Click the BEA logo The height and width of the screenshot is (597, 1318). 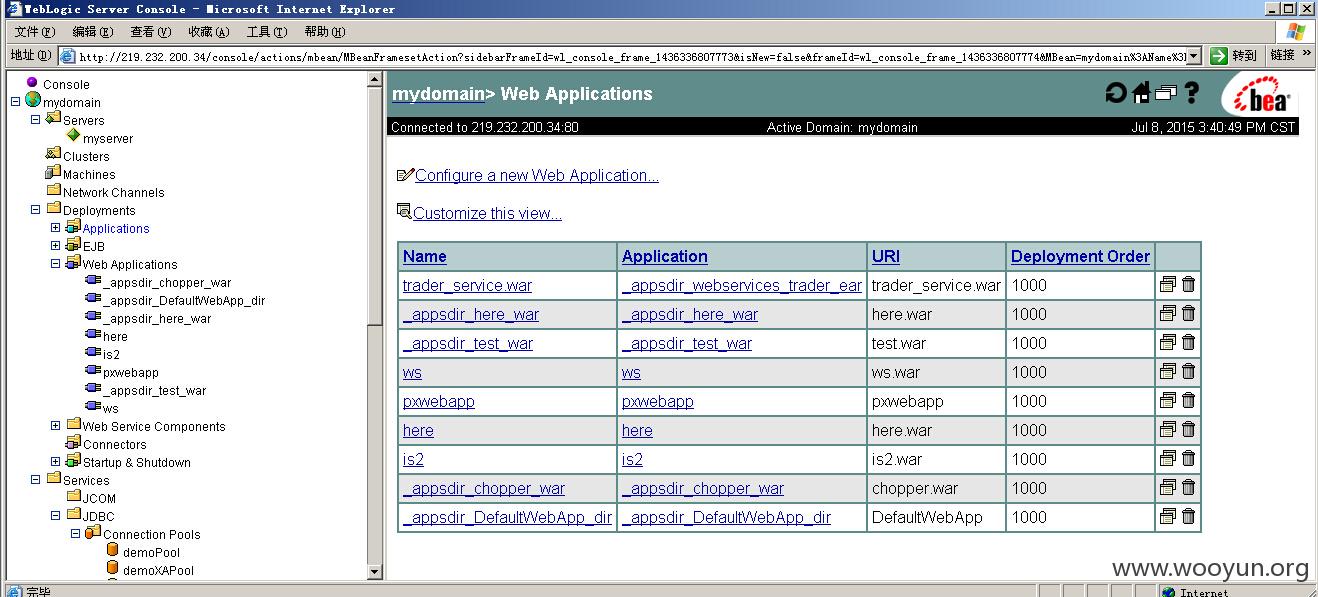click(x=1260, y=97)
